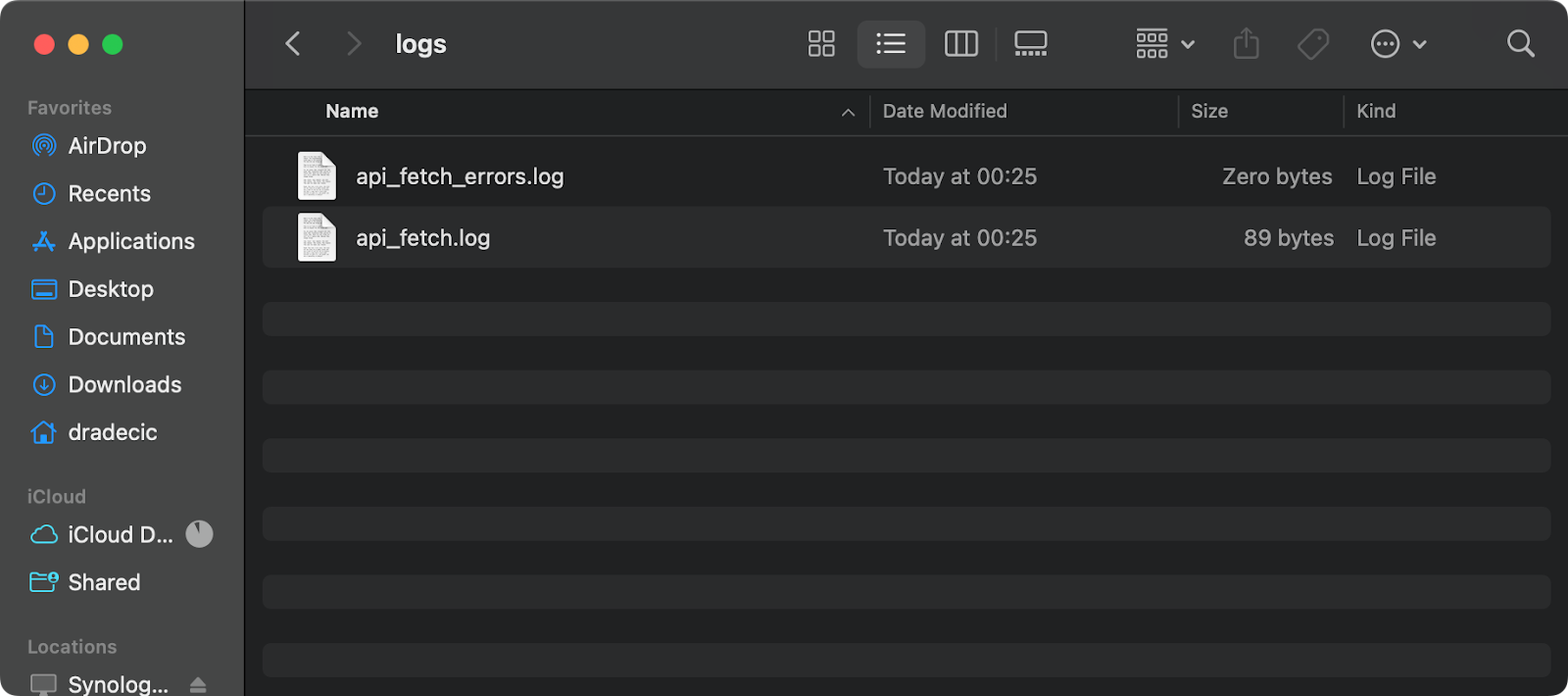Go forward with the right chevron
The width and height of the screenshot is (1568, 696).
[x=354, y=43]
